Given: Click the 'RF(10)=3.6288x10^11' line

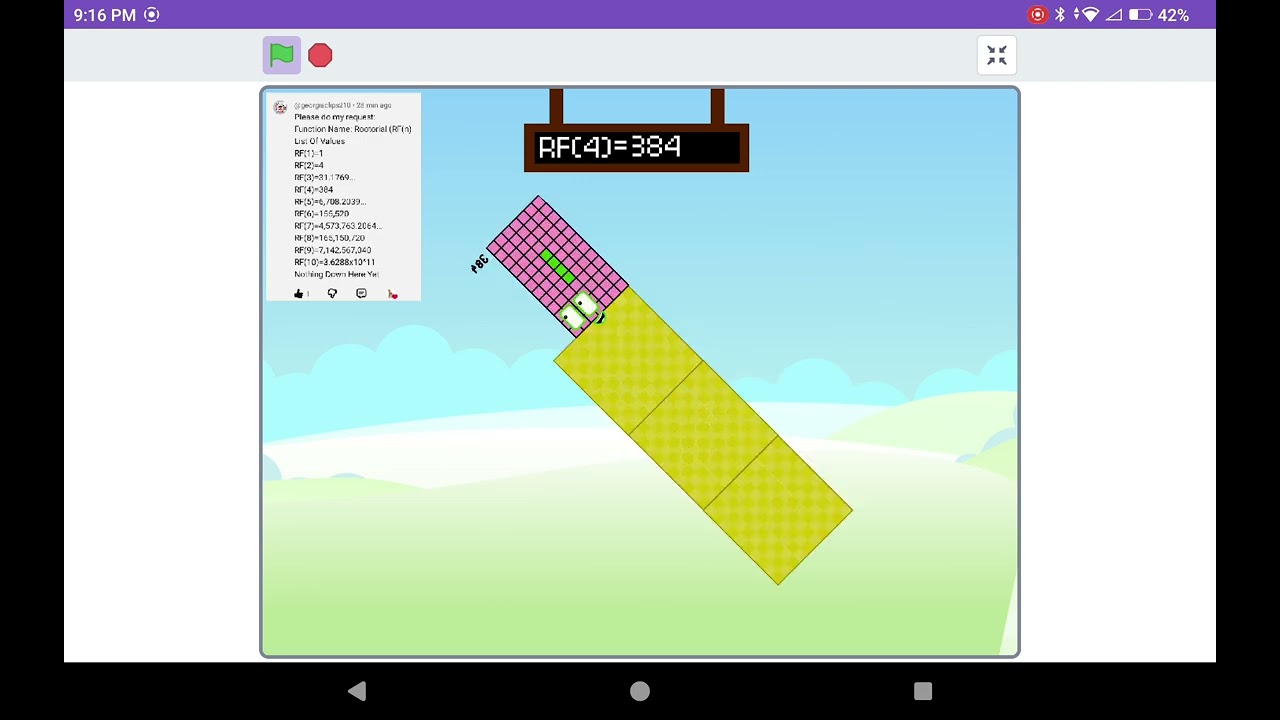Looking at the screenshot, I should (334, 261).
